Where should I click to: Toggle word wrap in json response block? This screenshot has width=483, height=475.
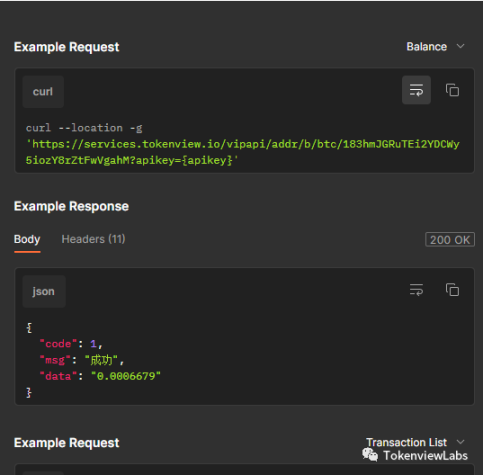pos(416,290)
